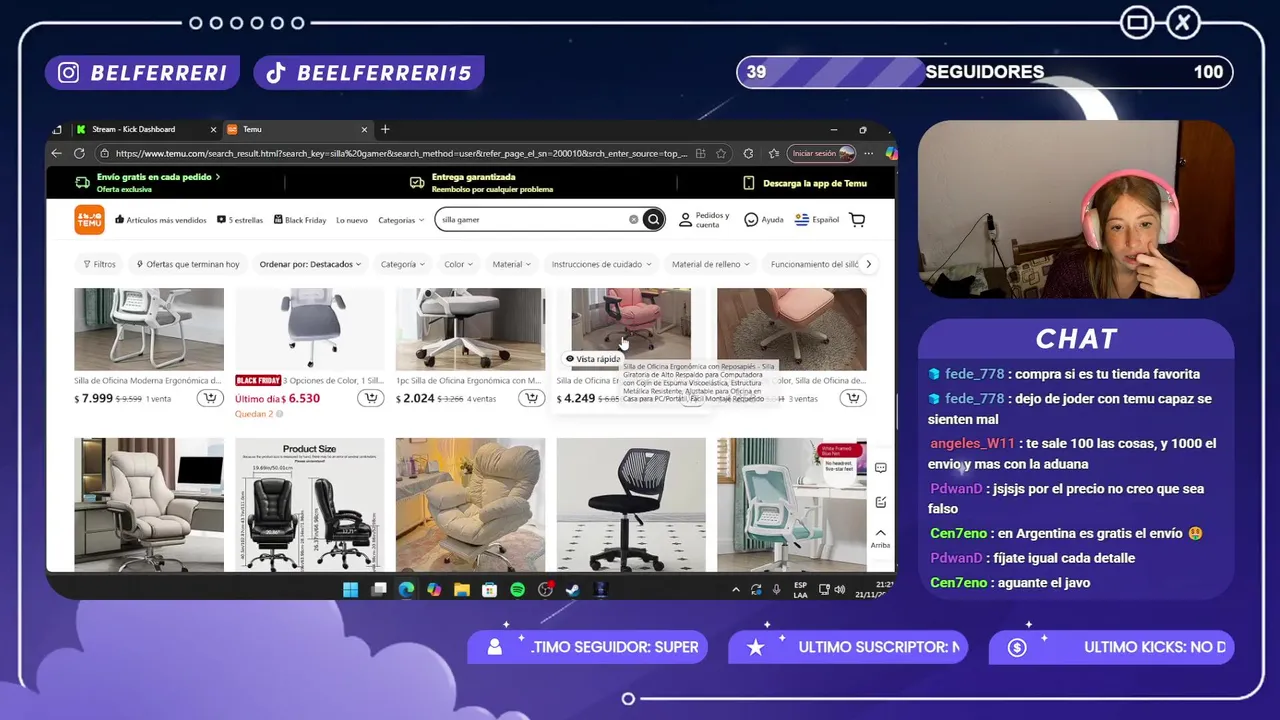Click the BELFERRERI Instagram badge

click(143, 73)
